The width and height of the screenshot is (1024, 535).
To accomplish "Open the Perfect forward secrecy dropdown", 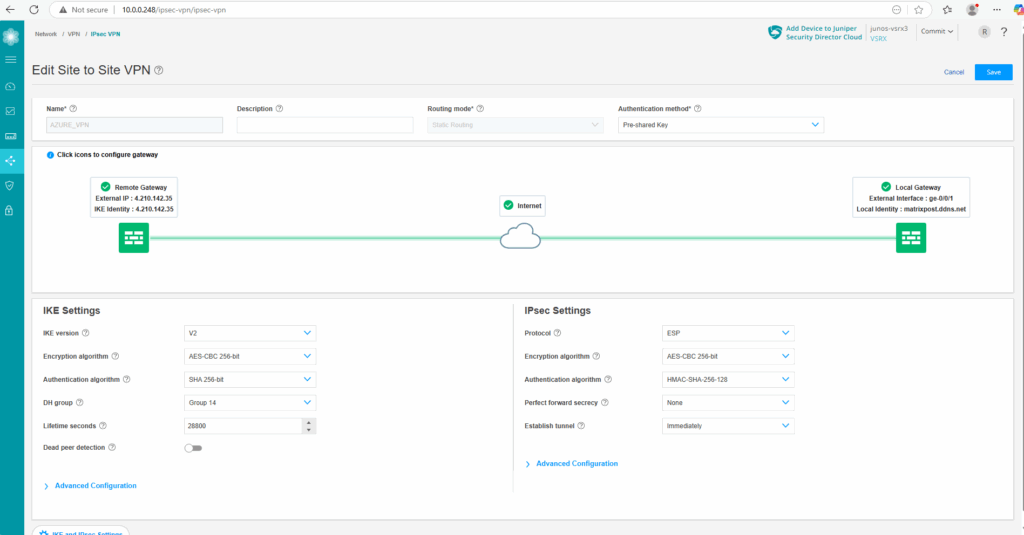I will click(728, 402).
